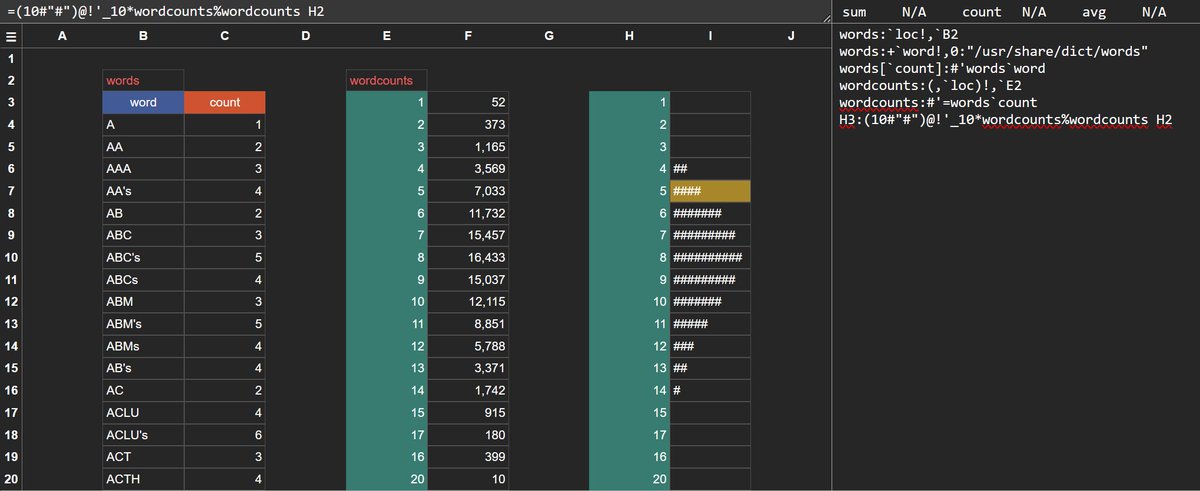Select cell with value 11,732

467,212
